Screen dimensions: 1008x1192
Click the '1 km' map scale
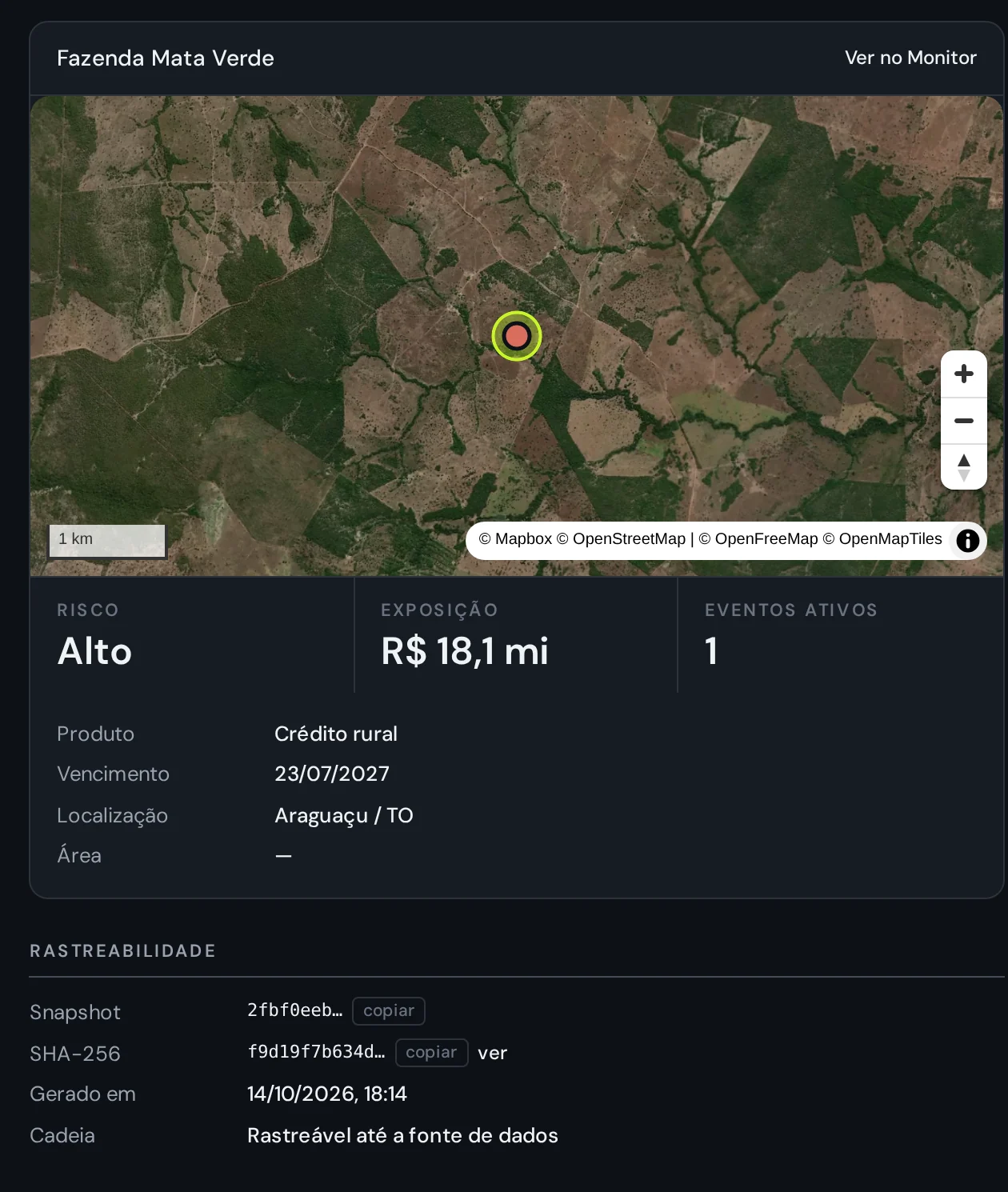click(107, 540)
